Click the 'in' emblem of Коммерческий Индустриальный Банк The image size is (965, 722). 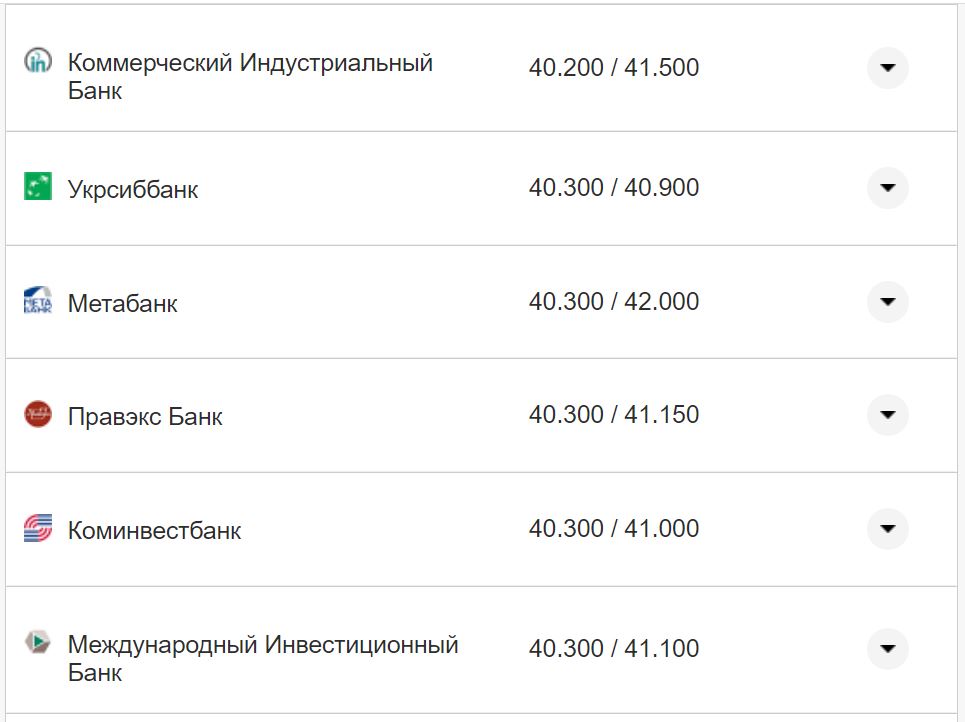[38, 61]
